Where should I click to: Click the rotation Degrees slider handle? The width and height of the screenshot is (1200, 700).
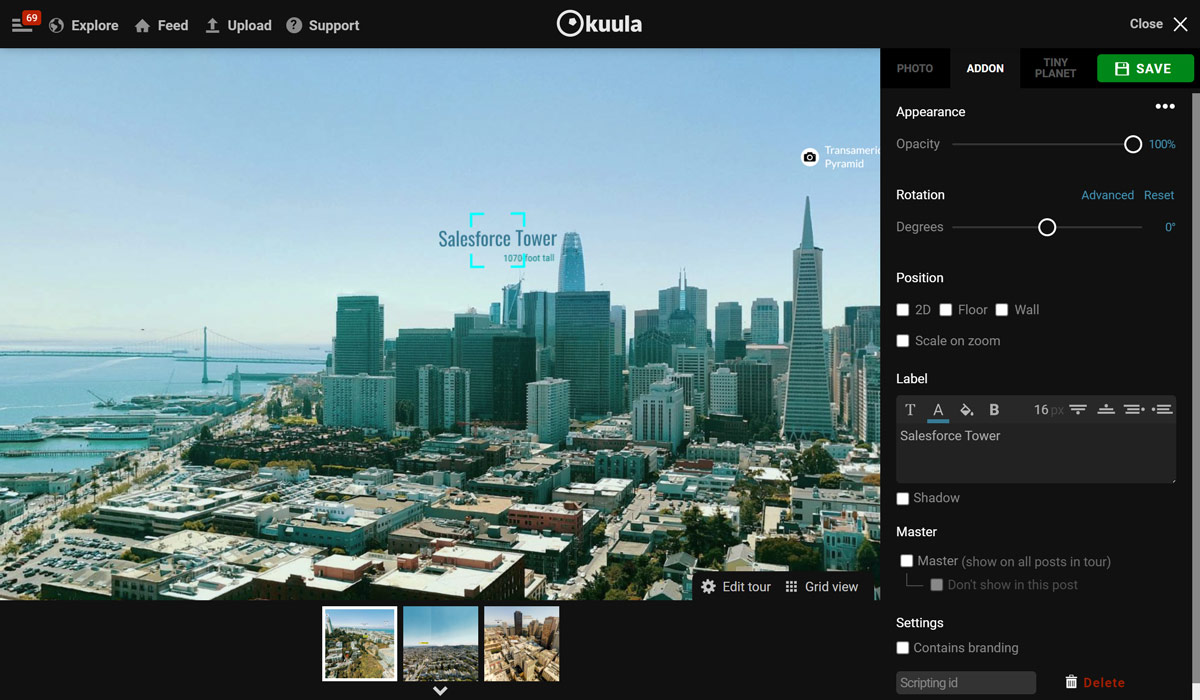1047,227
